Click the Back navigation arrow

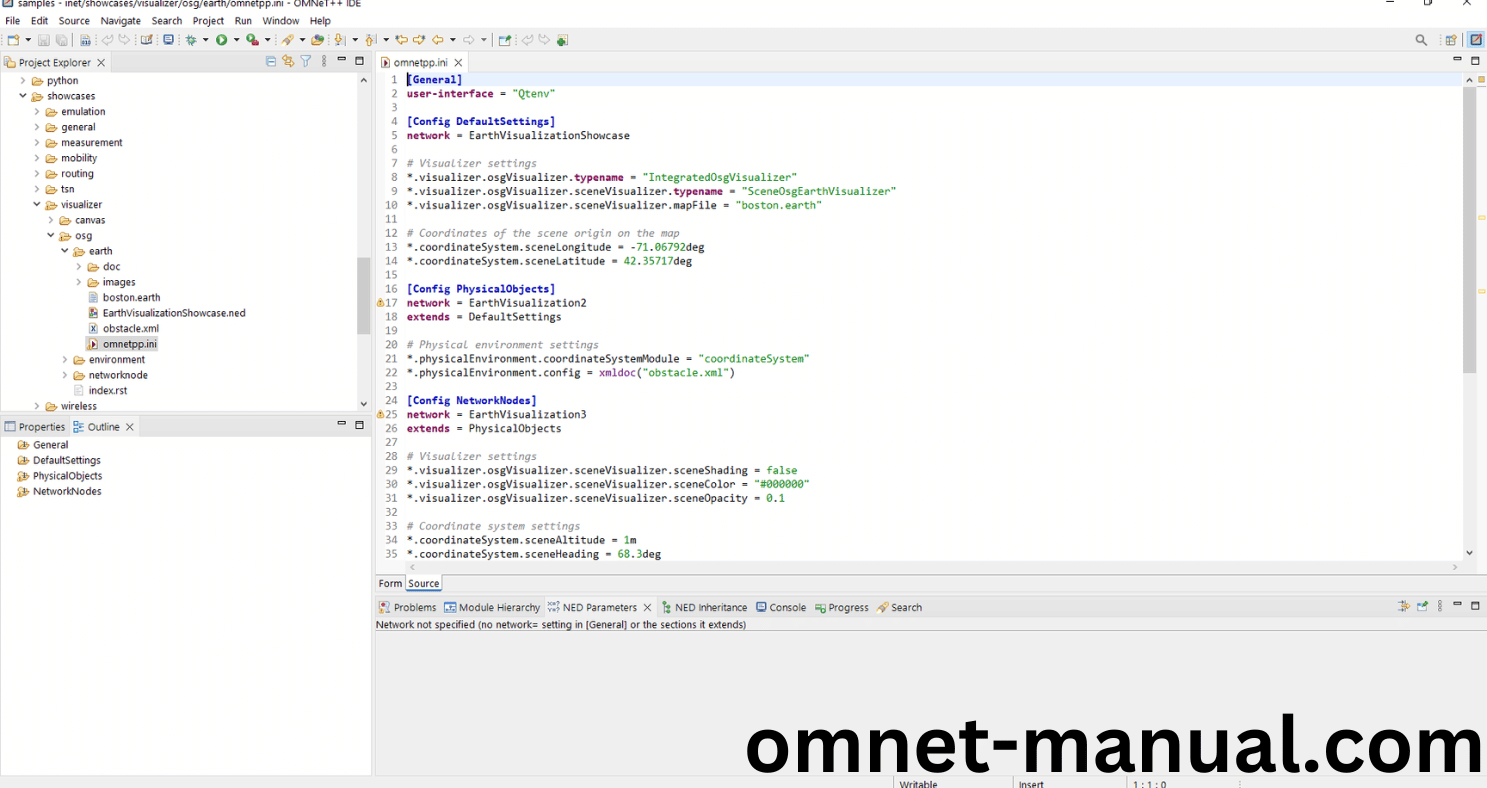(x=438, y=40)
